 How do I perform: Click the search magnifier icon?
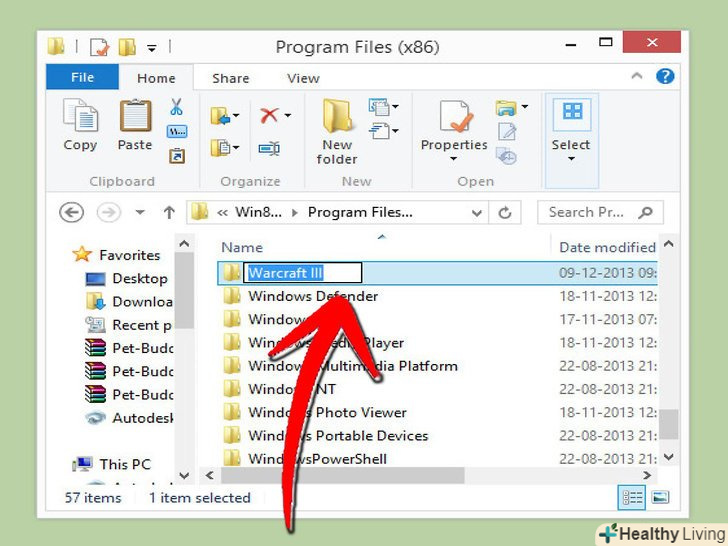[x=645, y=213]
